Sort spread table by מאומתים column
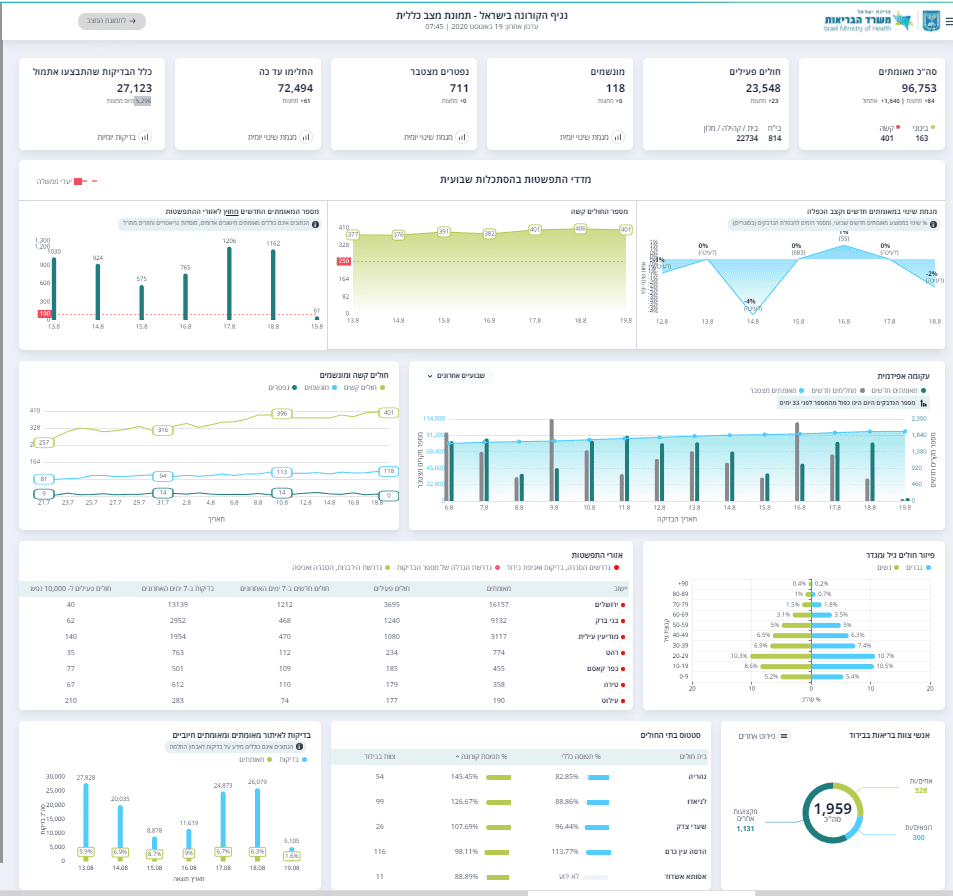Screen dimensions: 953x896 point(498,588)
